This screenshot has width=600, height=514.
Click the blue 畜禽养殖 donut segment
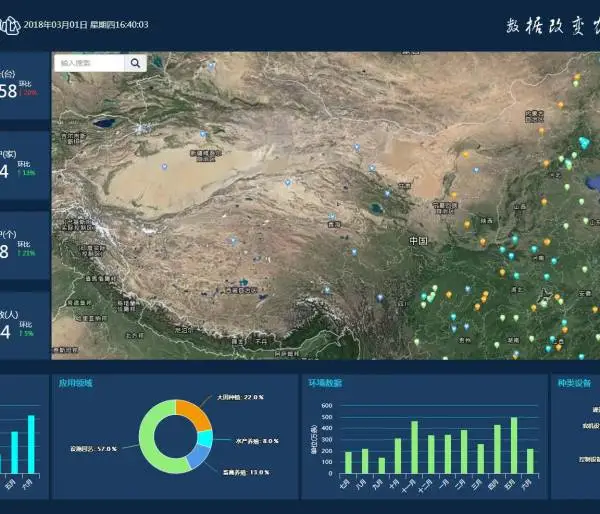pos(199,455)
